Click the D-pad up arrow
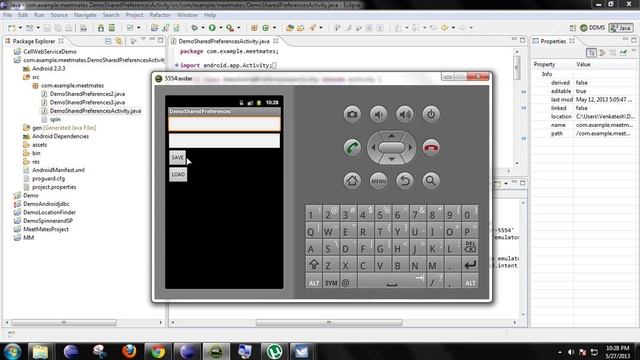This screenshot has height=360, width=640. (x=391, y=135)
